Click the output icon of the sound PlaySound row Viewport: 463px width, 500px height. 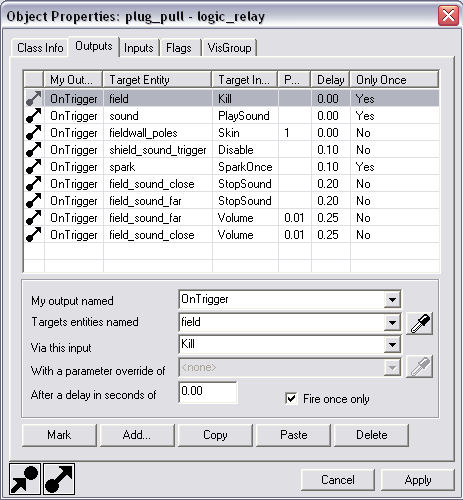point(34,116)
